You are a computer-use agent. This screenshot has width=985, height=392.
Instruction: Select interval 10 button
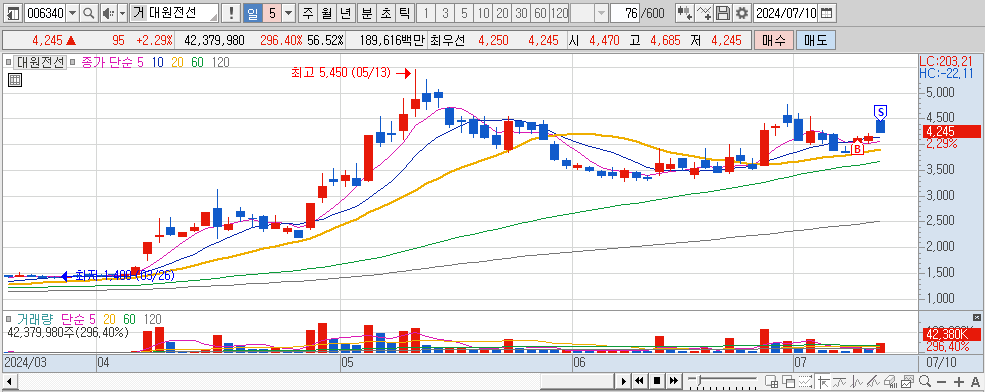pyautogui.click(x=483, y=13)
